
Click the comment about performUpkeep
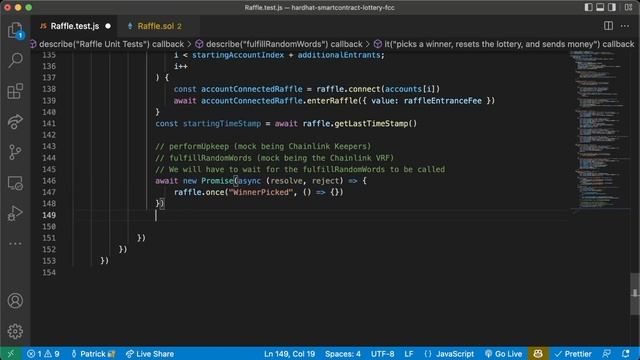tap(263, 147)
